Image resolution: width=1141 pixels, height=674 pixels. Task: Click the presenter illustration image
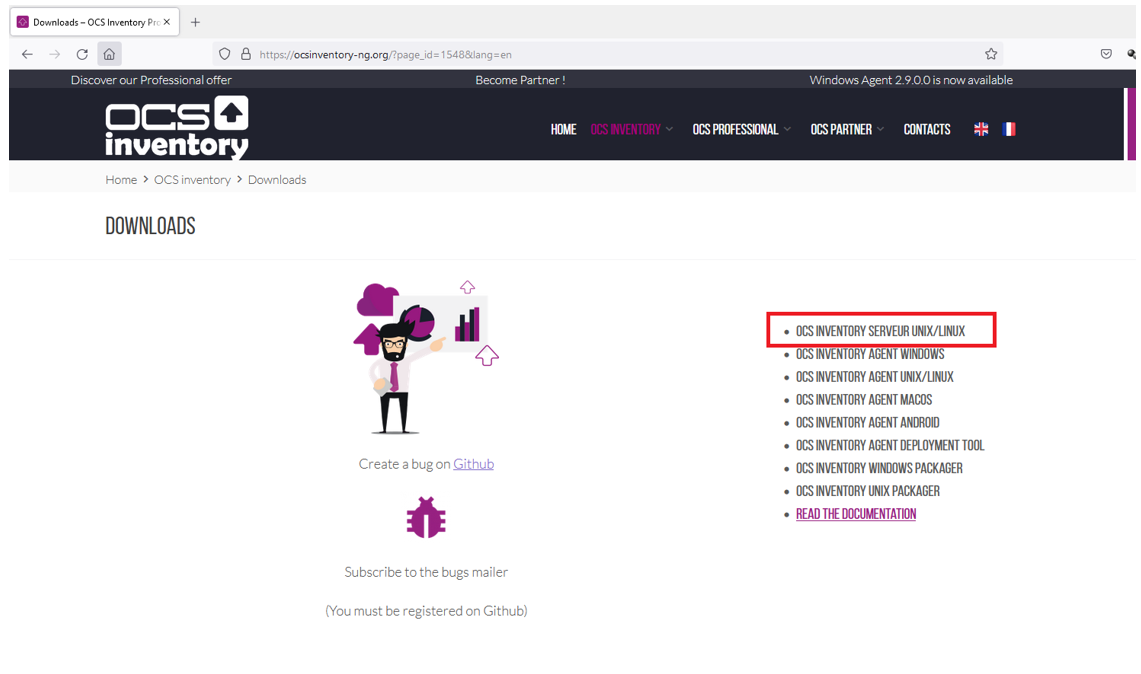pyautogui.click(x=426, y=357)
